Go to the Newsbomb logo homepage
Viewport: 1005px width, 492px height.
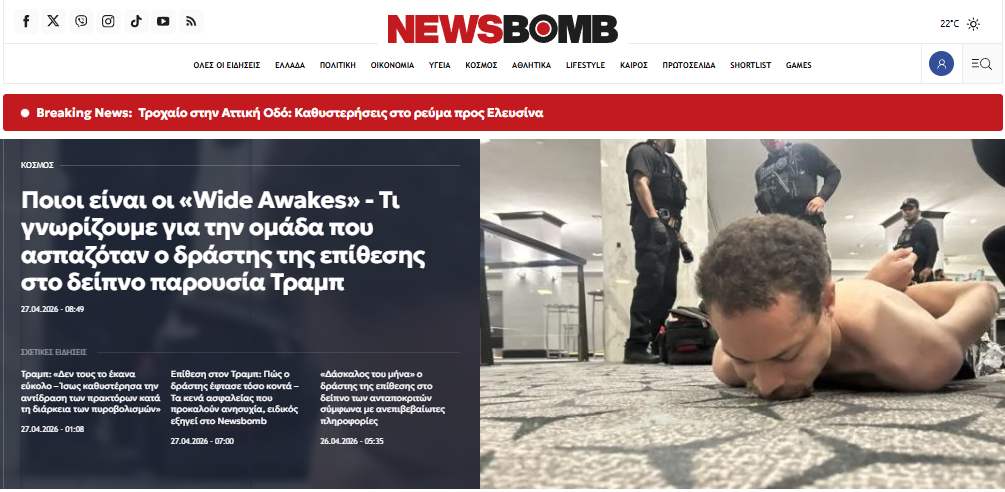[502, 29]
